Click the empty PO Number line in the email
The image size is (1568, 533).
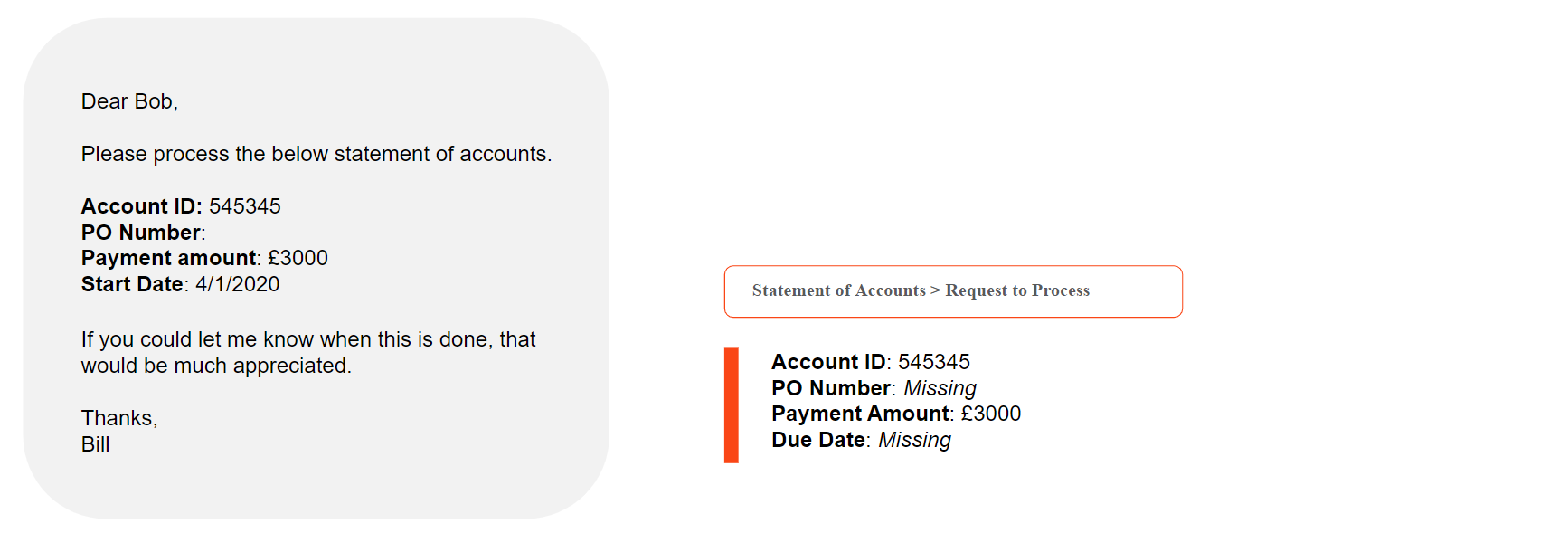click(143, 233)
